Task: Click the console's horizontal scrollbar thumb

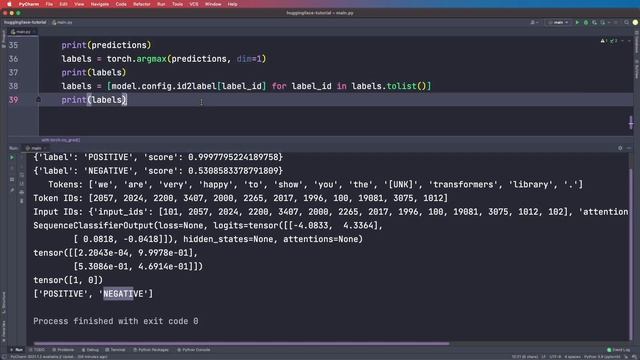Action: click(241, 344)
